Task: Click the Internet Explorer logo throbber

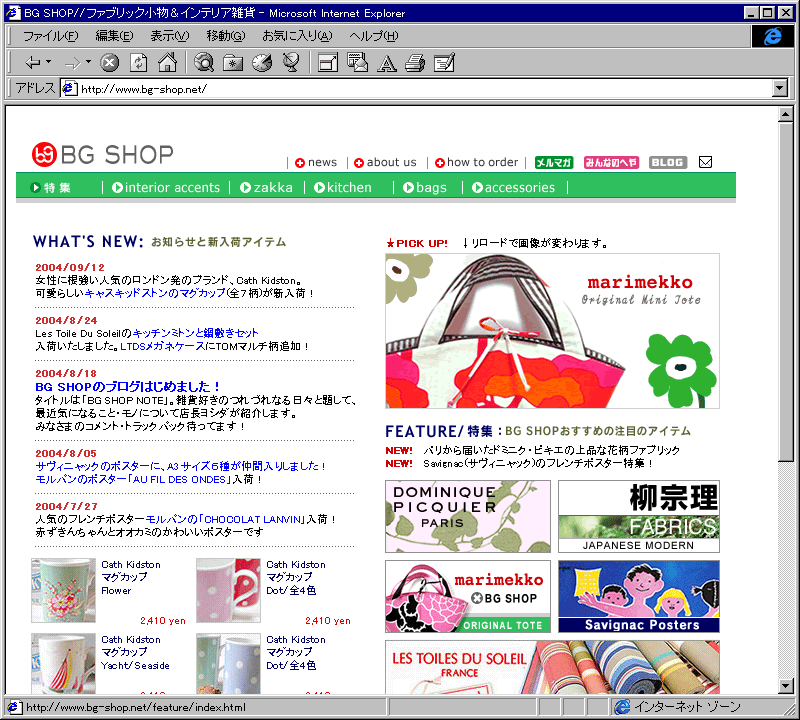Action: point(772,36)
